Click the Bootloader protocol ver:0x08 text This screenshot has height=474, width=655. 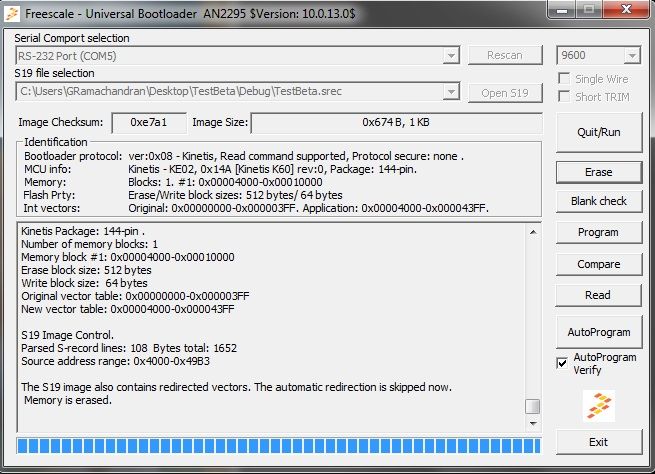pyautogui.click(x=296, y=156)
